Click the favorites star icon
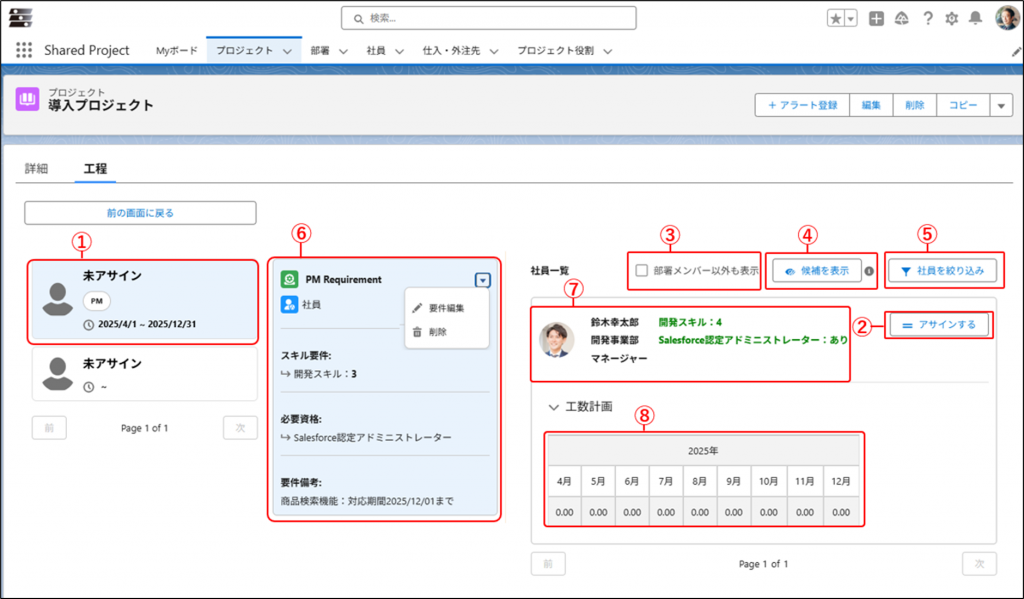 pos(836,19)
